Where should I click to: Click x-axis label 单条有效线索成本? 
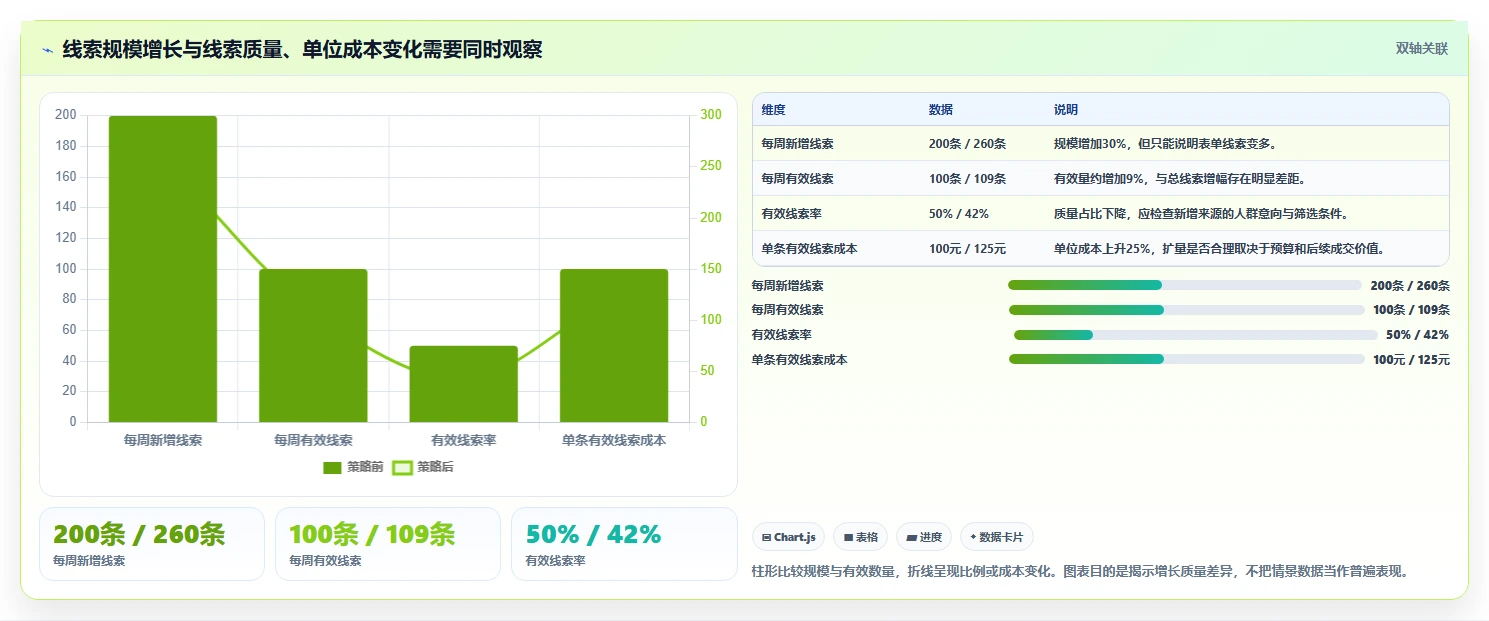(614, 440)
